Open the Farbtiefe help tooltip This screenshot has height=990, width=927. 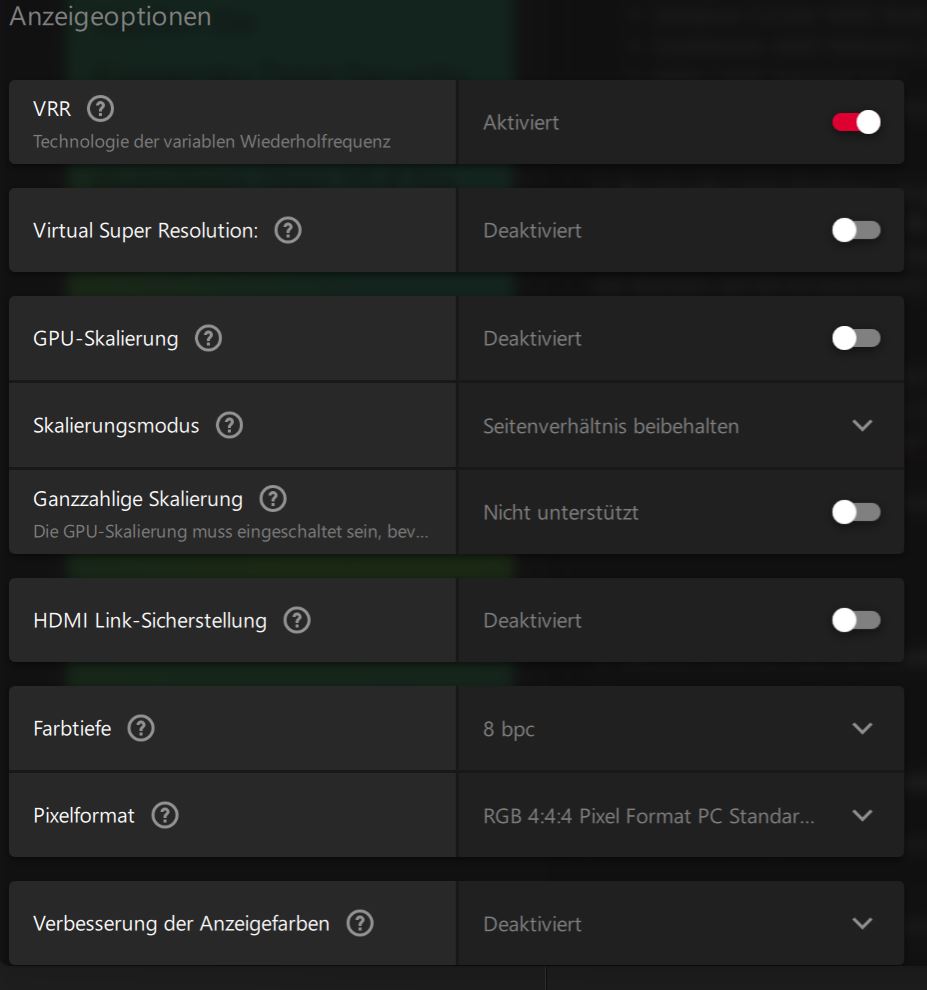[x=139, y=729]
